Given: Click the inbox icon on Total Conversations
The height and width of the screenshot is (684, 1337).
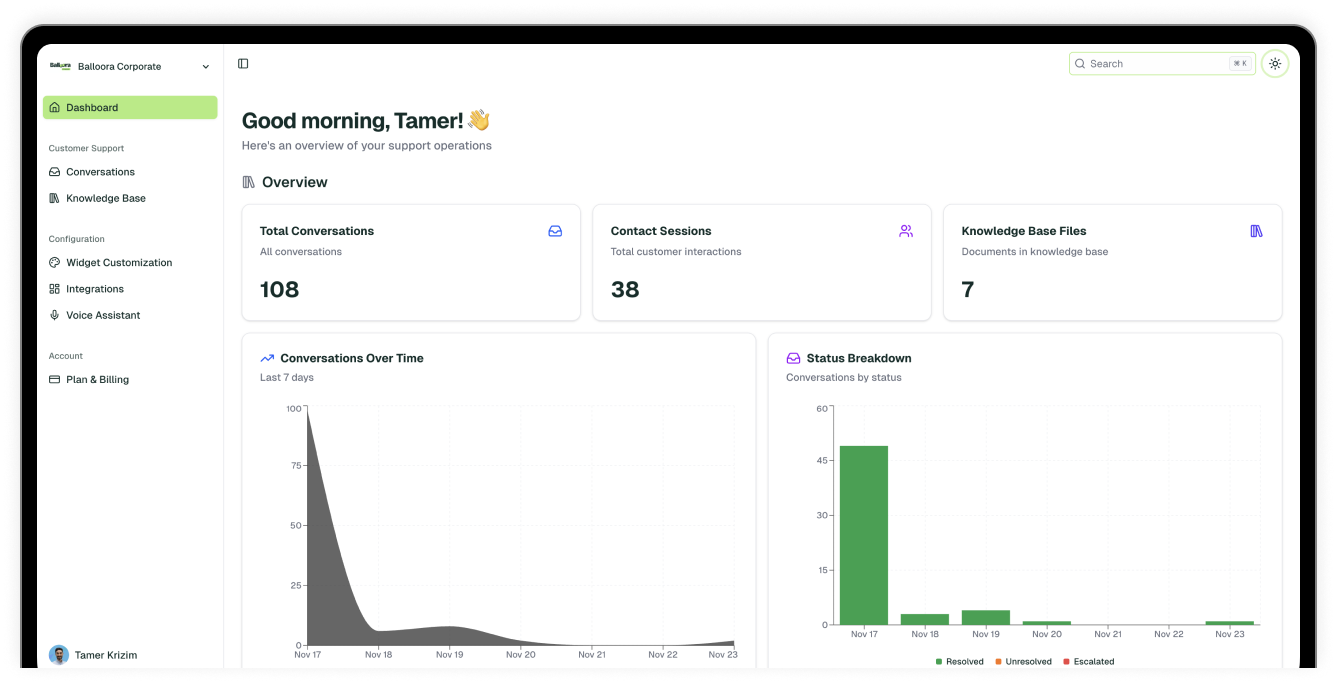Looking at the screenshot, I should click(x=555, y=231).
